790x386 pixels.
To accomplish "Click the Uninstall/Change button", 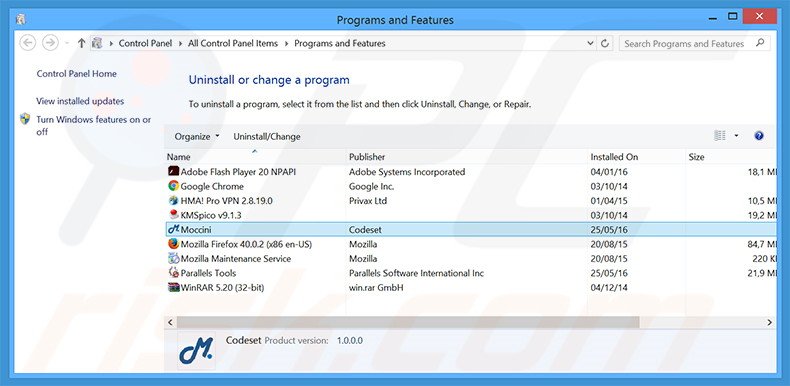I will 267,137.
